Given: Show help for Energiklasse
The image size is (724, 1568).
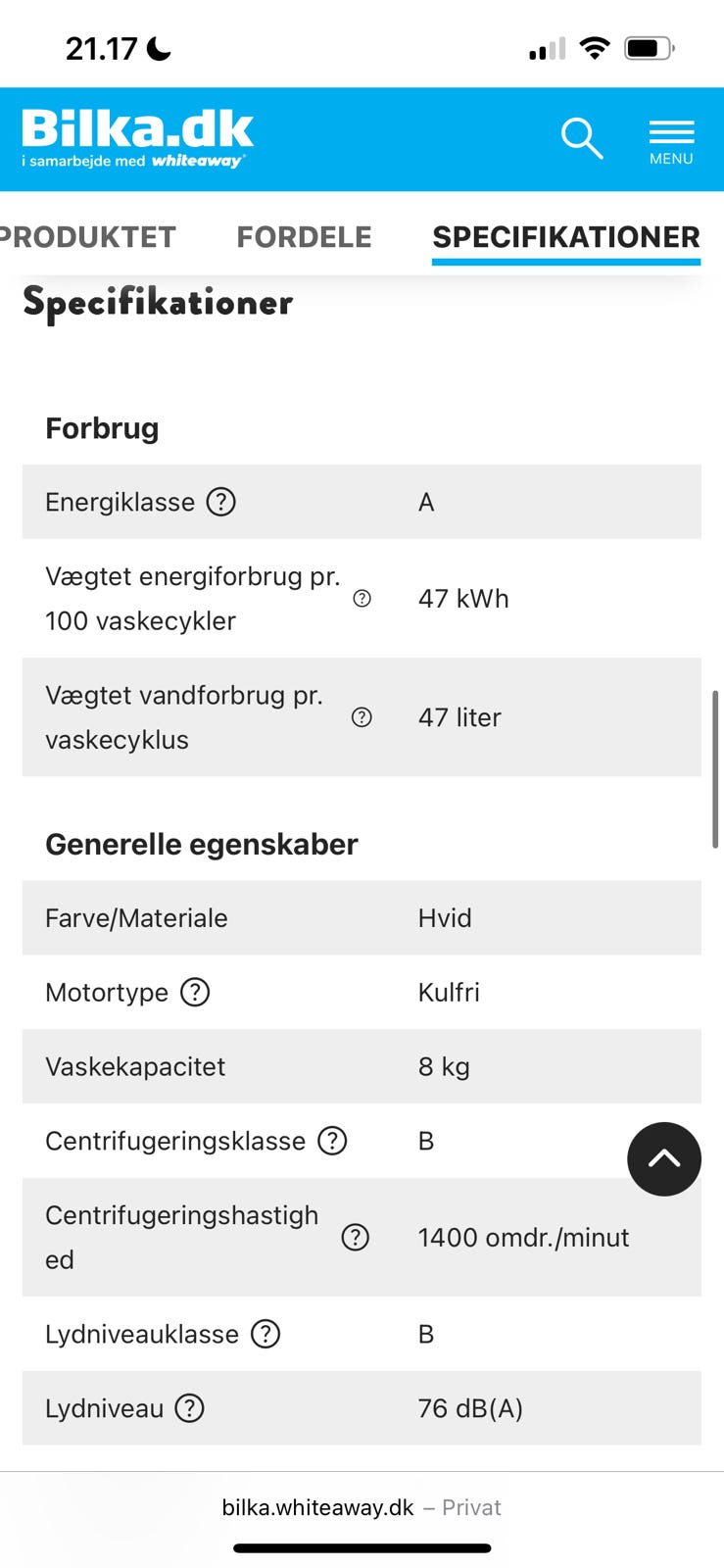Looking at the screenshot, I should [221, 502].
